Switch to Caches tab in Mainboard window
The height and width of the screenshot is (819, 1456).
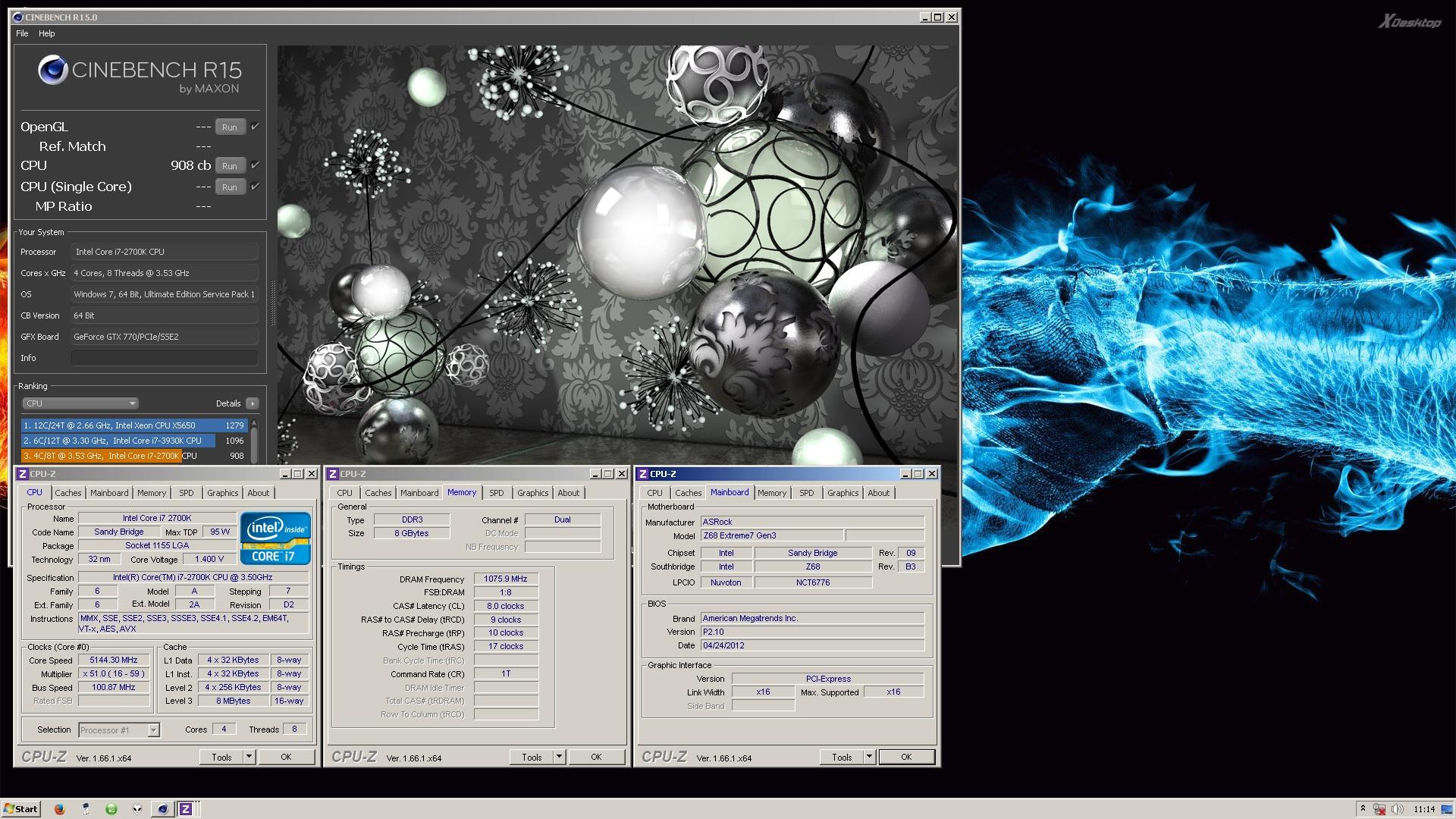tap(689, 493)
